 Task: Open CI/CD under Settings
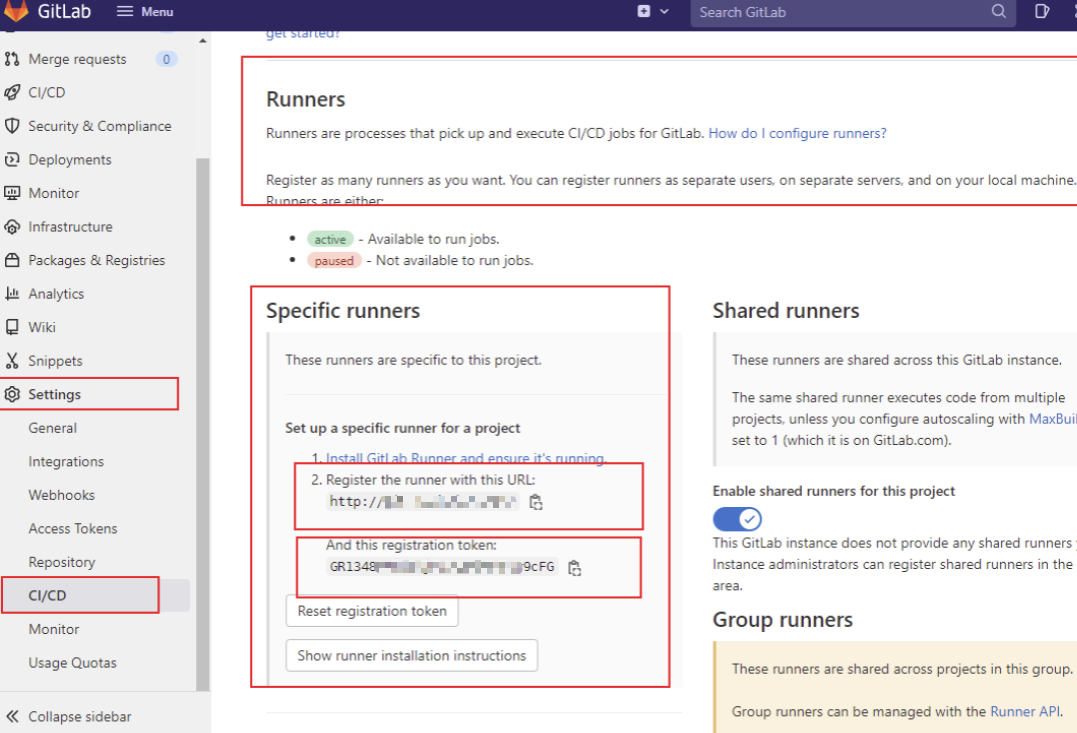[x=47, y=595]
